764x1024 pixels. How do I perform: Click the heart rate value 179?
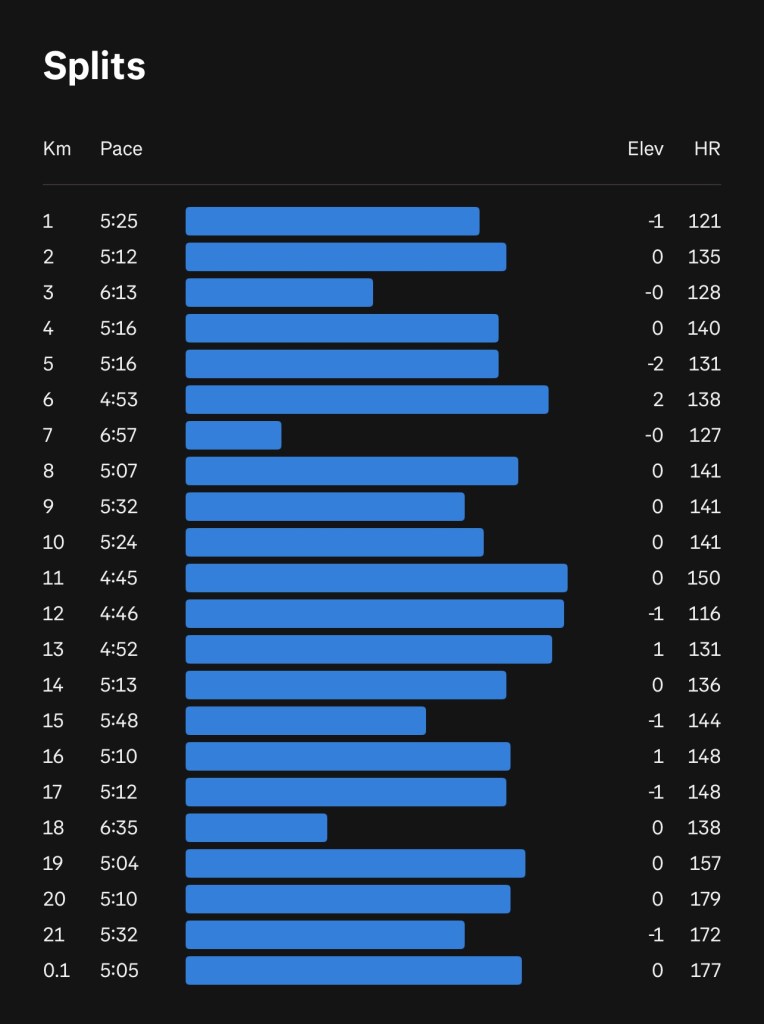pos(704,899)
